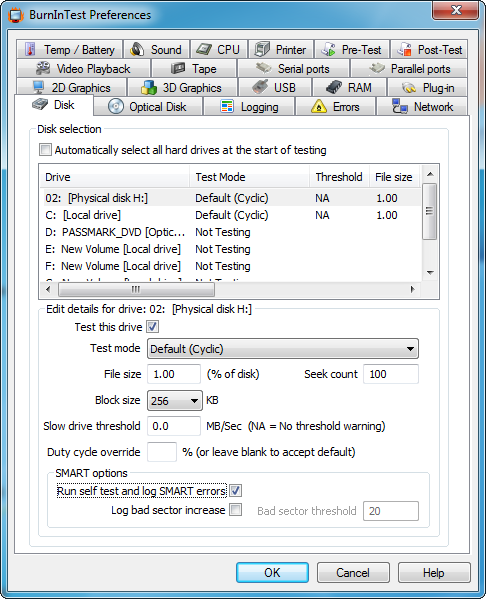Click the Post-Test tab icon
The width and height of the screenshot is (486, 599).
click(405, 49)
